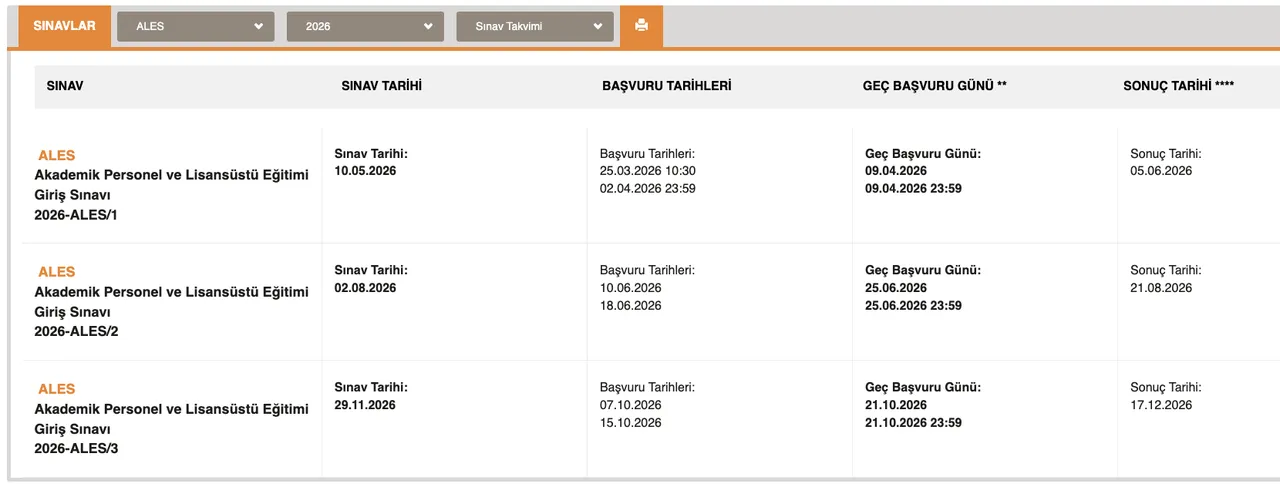Select the SINAVLAR tab
The height and width of the screenshot is (487, 1280).
(65, 26)
